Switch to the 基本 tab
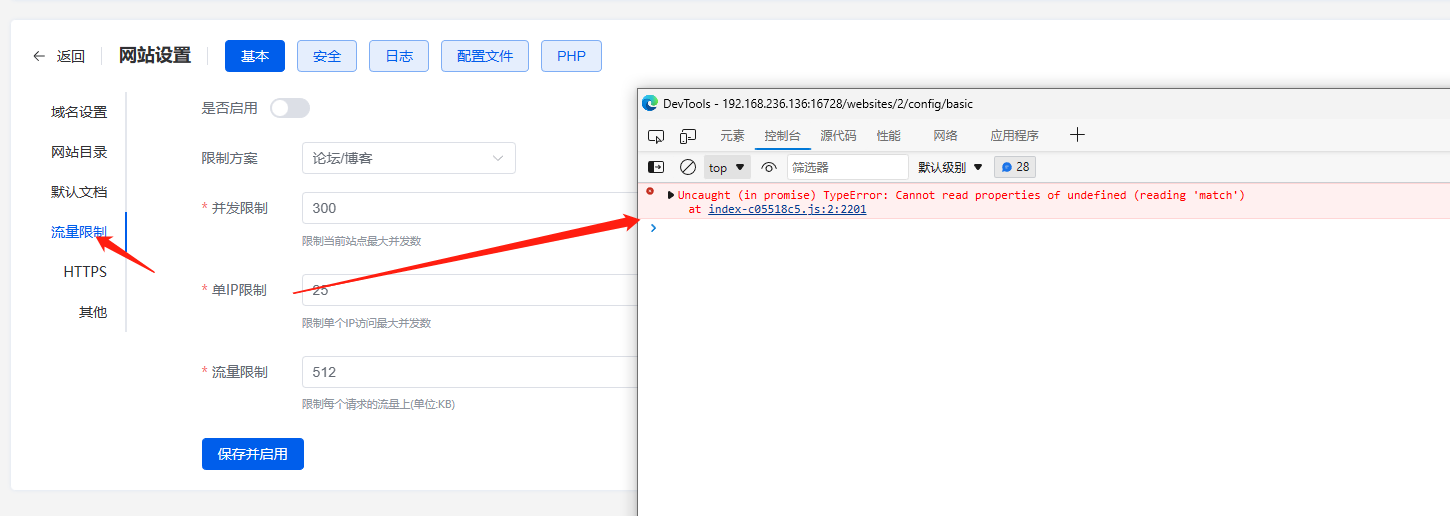This screenshot has height=516, width=1450. [255, 56]
